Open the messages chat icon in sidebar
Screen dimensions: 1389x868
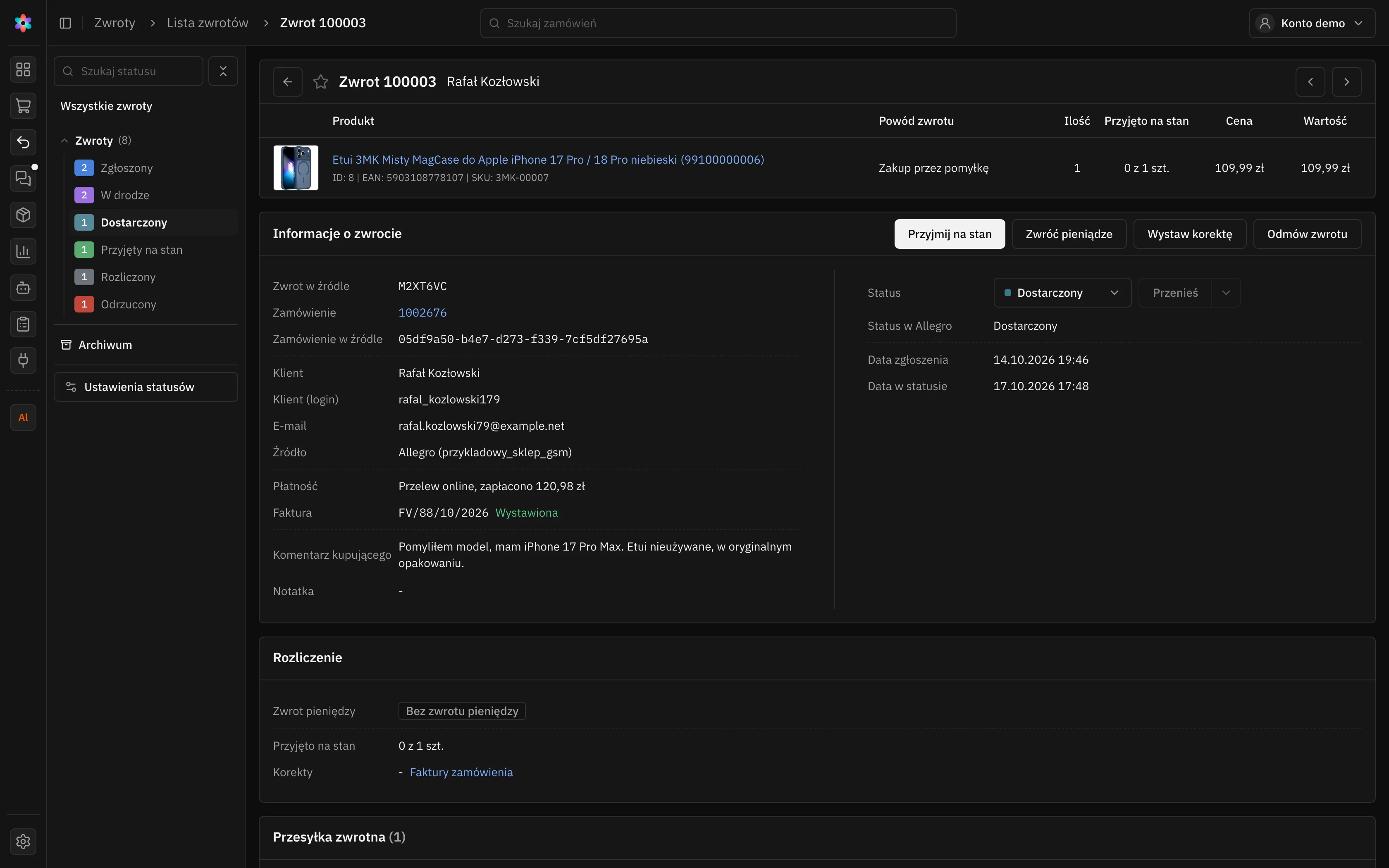click(23, 179)
